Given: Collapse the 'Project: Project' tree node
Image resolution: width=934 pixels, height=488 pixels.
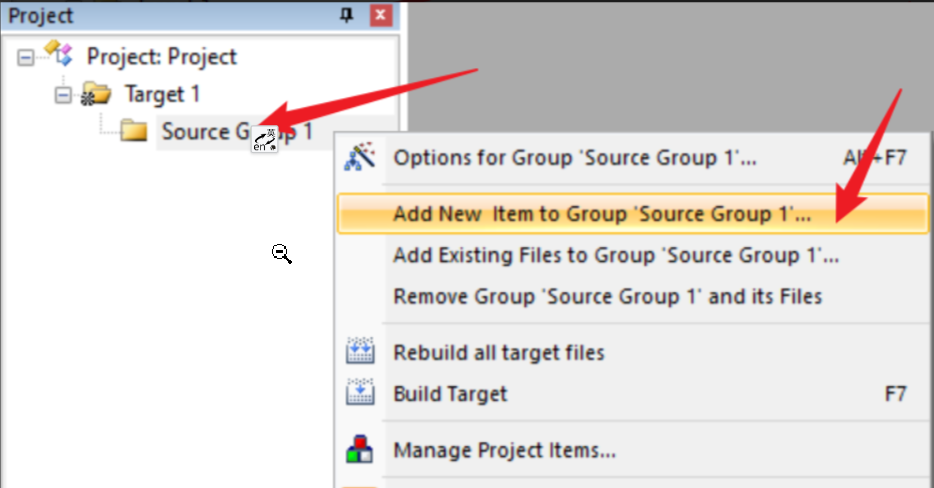Looking at the screenshot, I should [25, 57].
